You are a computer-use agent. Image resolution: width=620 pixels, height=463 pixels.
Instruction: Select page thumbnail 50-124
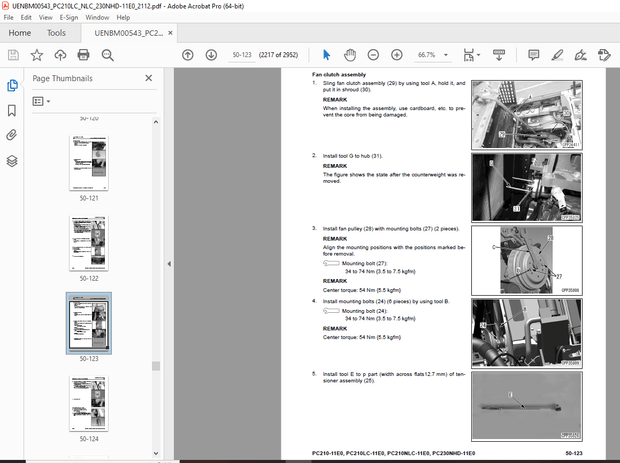tap(89, 404)
